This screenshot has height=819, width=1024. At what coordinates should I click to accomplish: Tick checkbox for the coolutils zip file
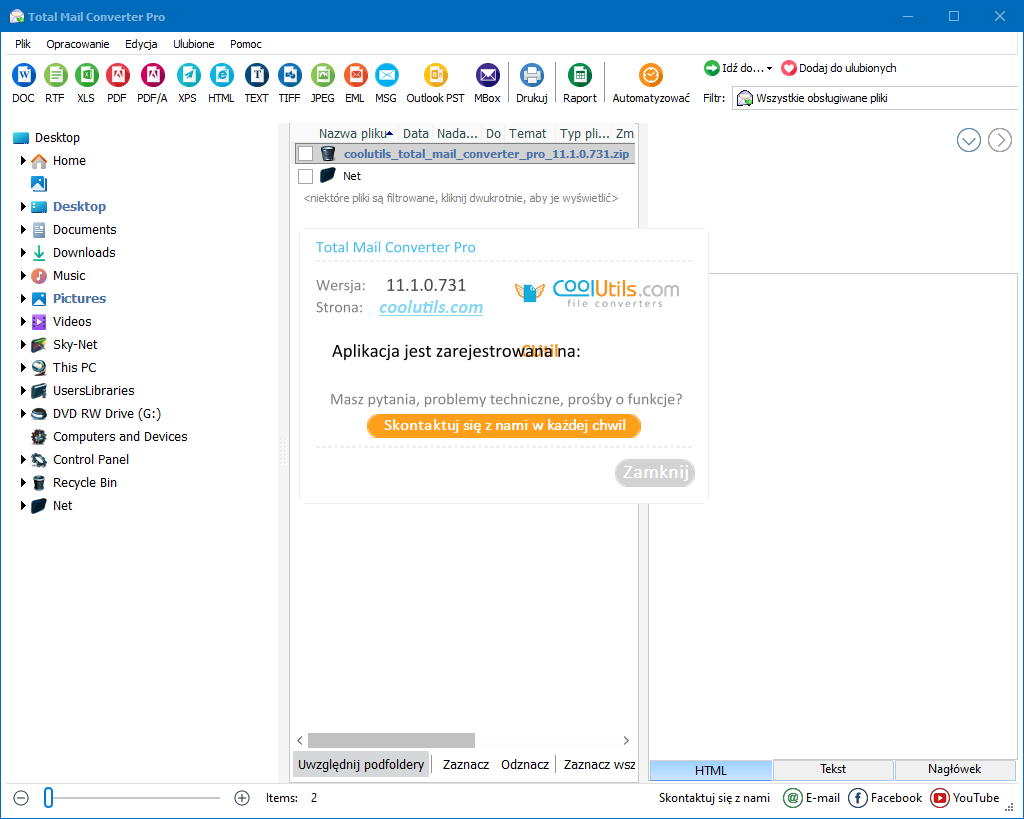tap(305, 153)
